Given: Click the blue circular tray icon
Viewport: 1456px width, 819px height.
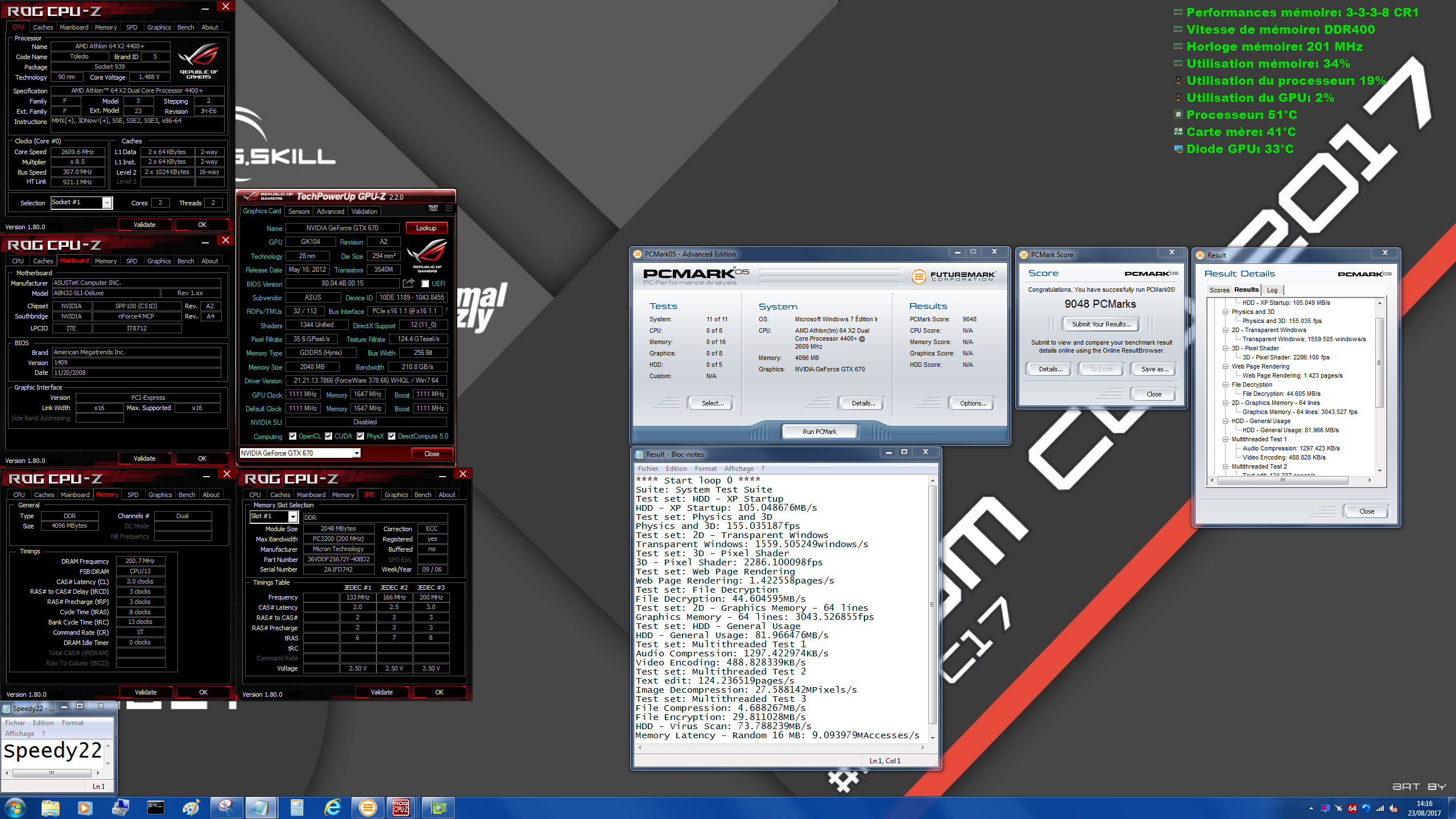Looking at the screenshot, I should click(1366, 808).
